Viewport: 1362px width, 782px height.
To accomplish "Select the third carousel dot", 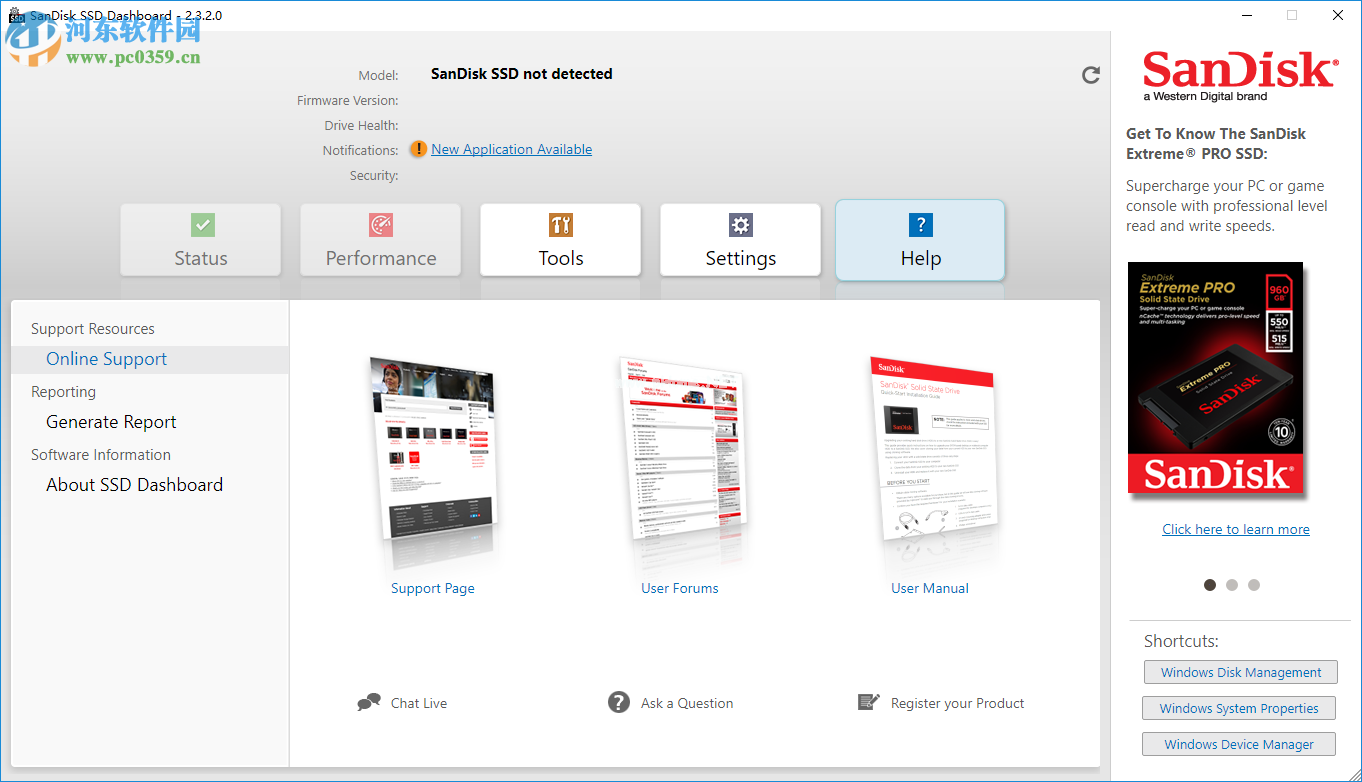I will coord(1254,585).
